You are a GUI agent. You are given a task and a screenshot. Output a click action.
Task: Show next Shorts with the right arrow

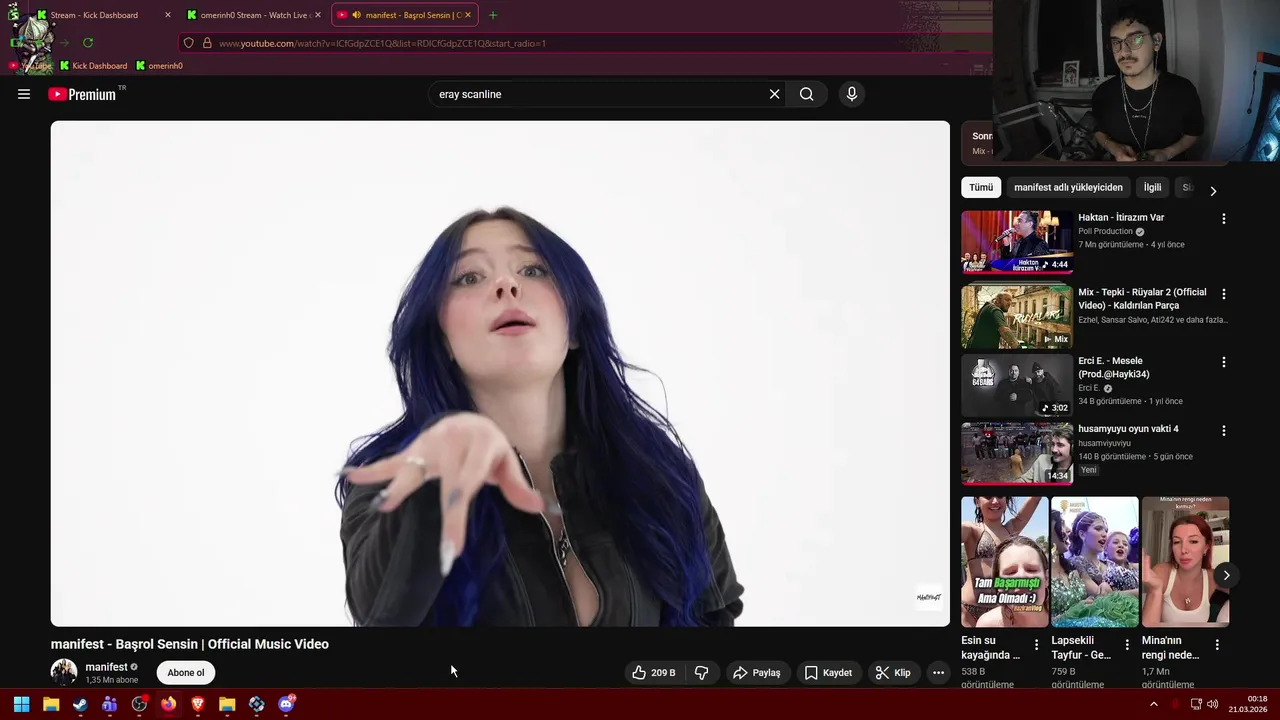pos(1226,575)
